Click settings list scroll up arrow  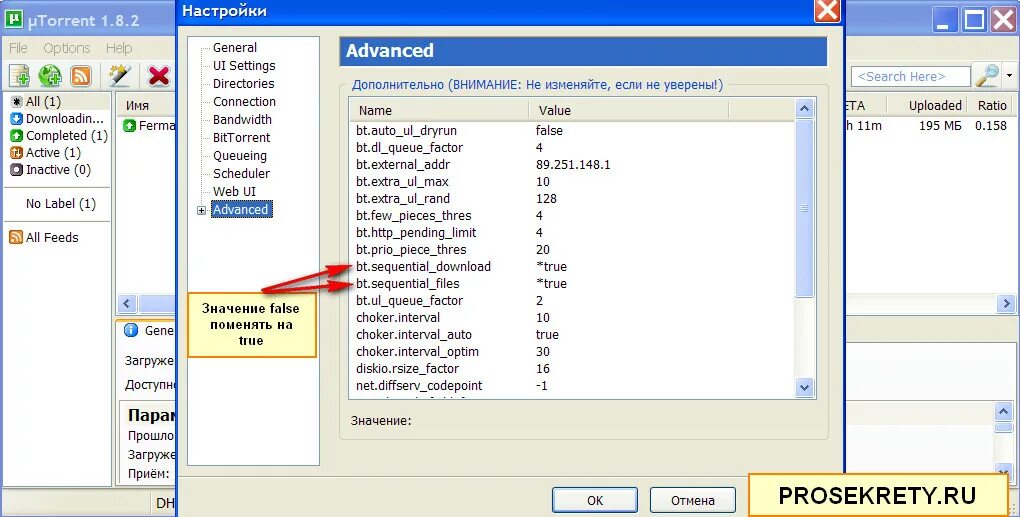pyautogui.click(x=805, y=109)
